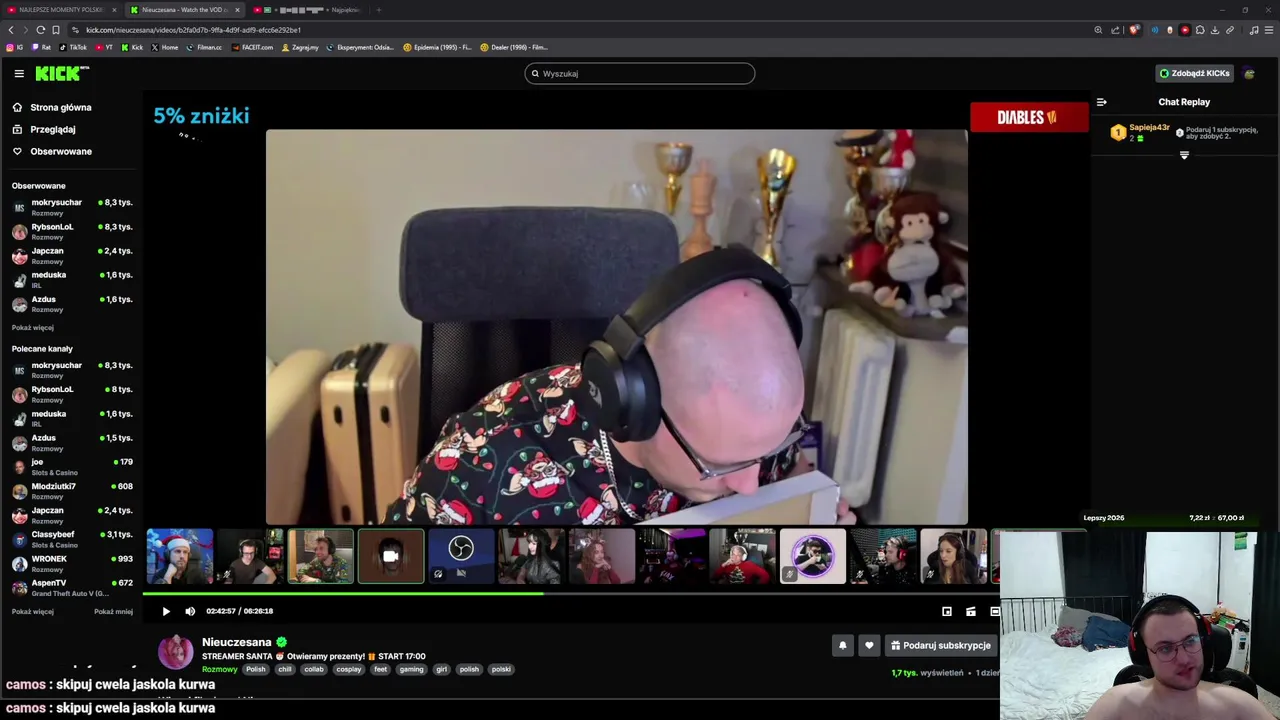Select the cosplay tag
The height and width of the screenshot is (720, 1280).
[348, 669]
